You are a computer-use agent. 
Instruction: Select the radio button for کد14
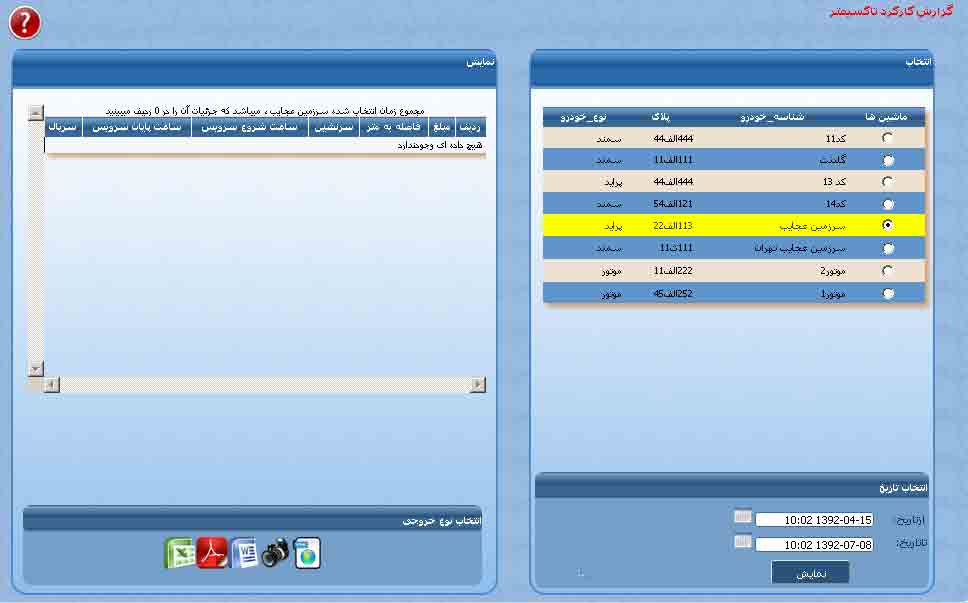[x=887, y=204]
